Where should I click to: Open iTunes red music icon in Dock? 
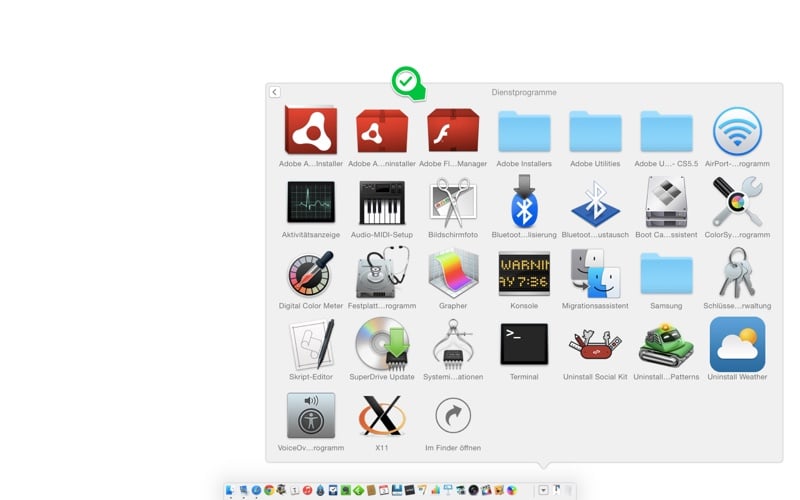point(307,490)
